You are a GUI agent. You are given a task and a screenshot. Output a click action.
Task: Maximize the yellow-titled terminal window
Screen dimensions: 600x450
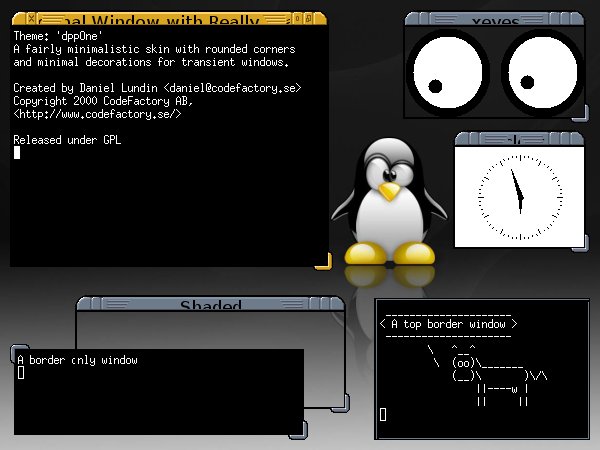[x=308, y=18]
